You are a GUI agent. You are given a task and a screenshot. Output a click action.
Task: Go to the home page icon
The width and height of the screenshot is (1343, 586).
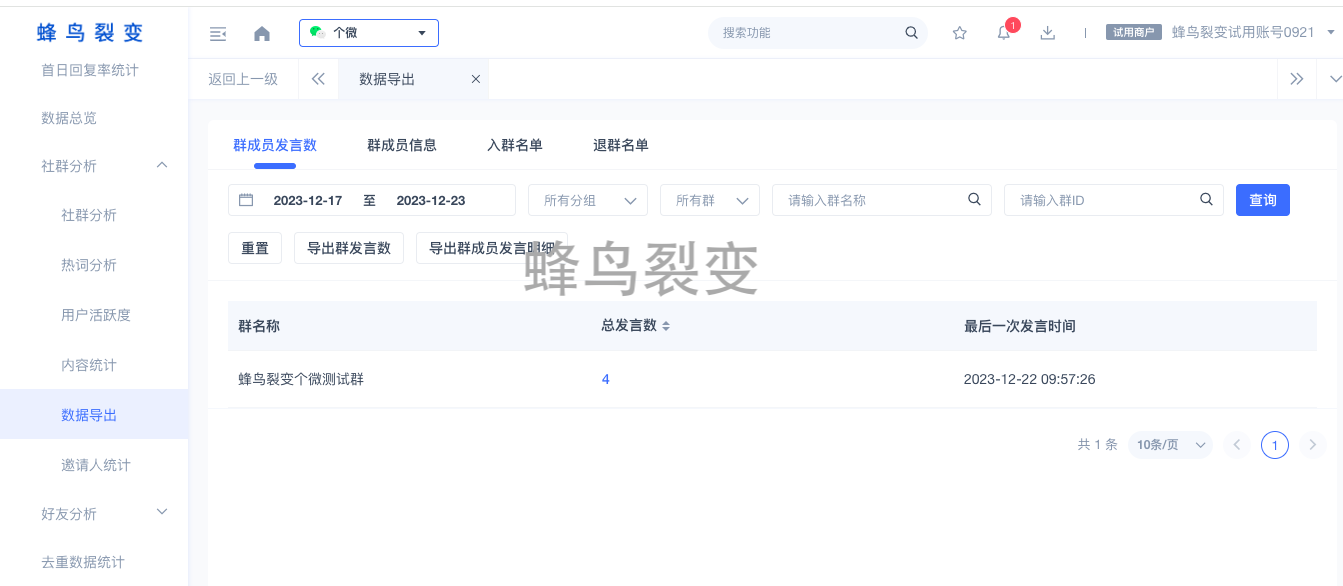262,34
